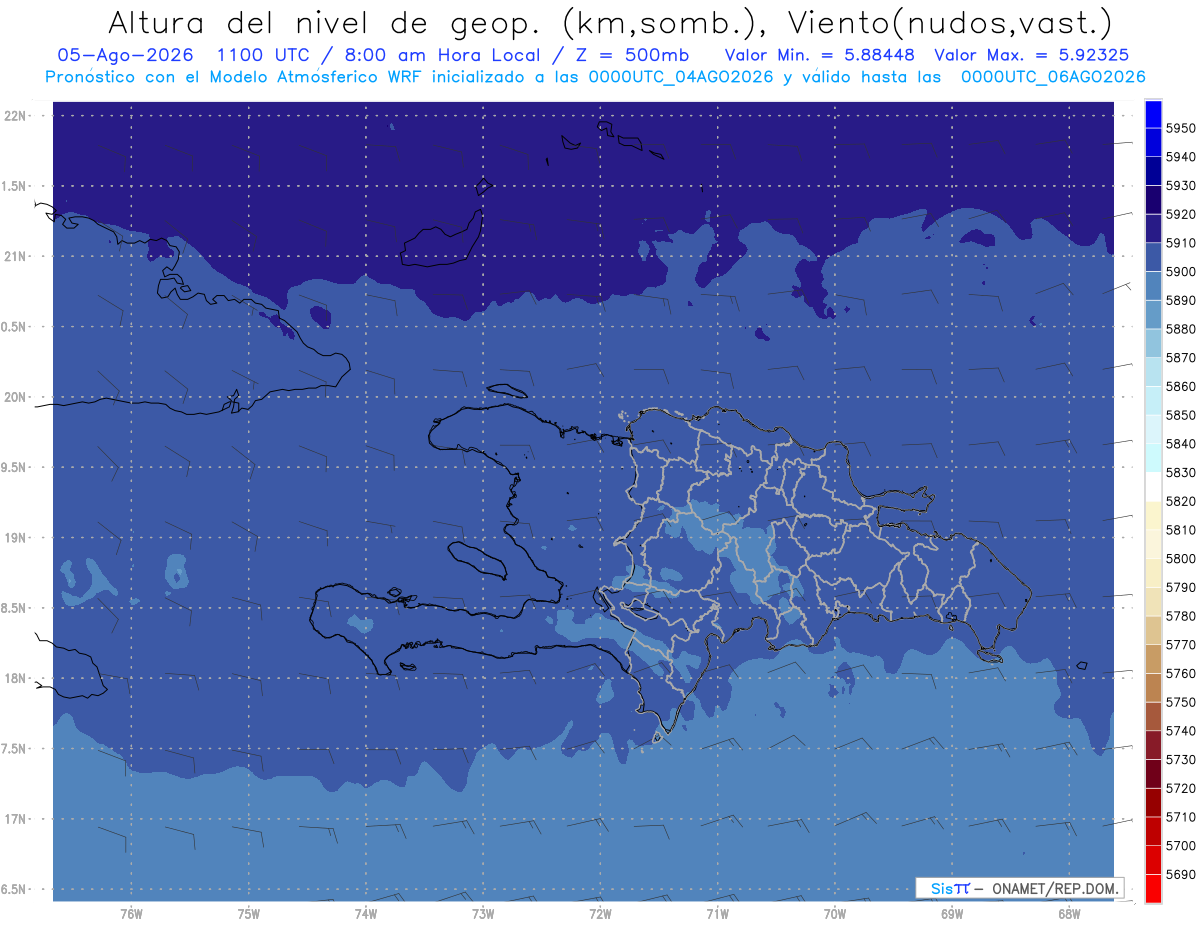The width and height of the screenshot is (1200, 927).
Task: Click the '5760' colorbar label
Action: click(1181, 674)
